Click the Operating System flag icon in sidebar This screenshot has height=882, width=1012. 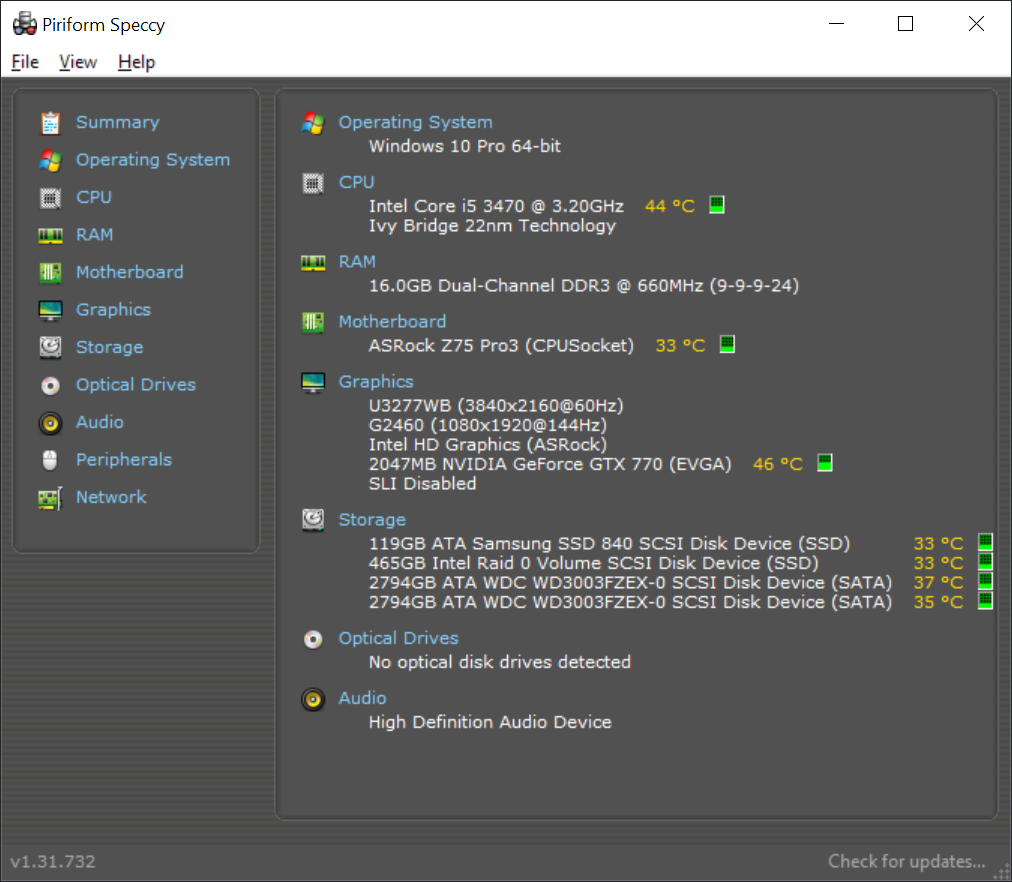[50, 160]
